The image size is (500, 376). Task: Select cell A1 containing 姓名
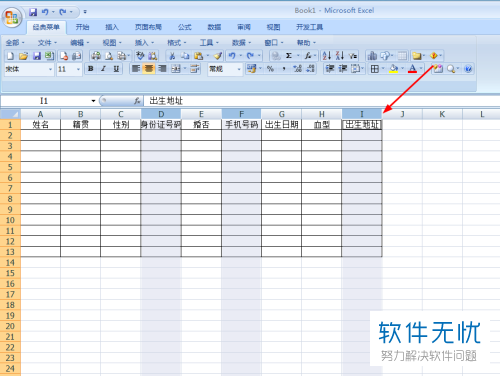coord(40,124)
